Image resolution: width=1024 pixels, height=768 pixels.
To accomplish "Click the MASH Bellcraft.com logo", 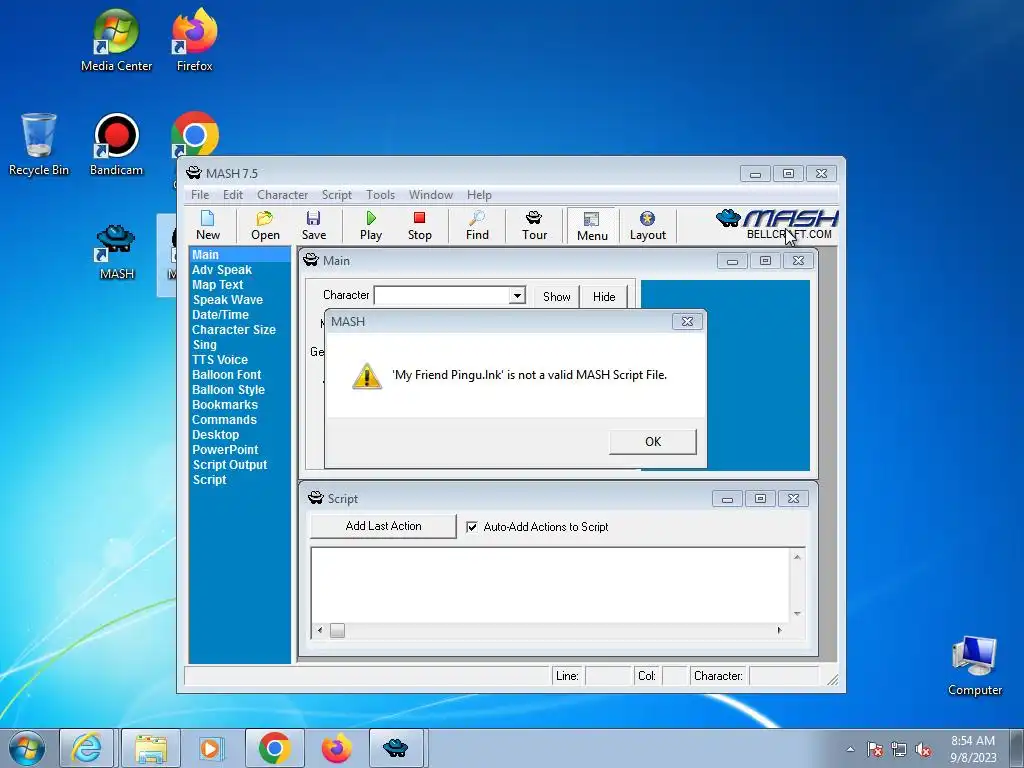I will tap(776, 225).
